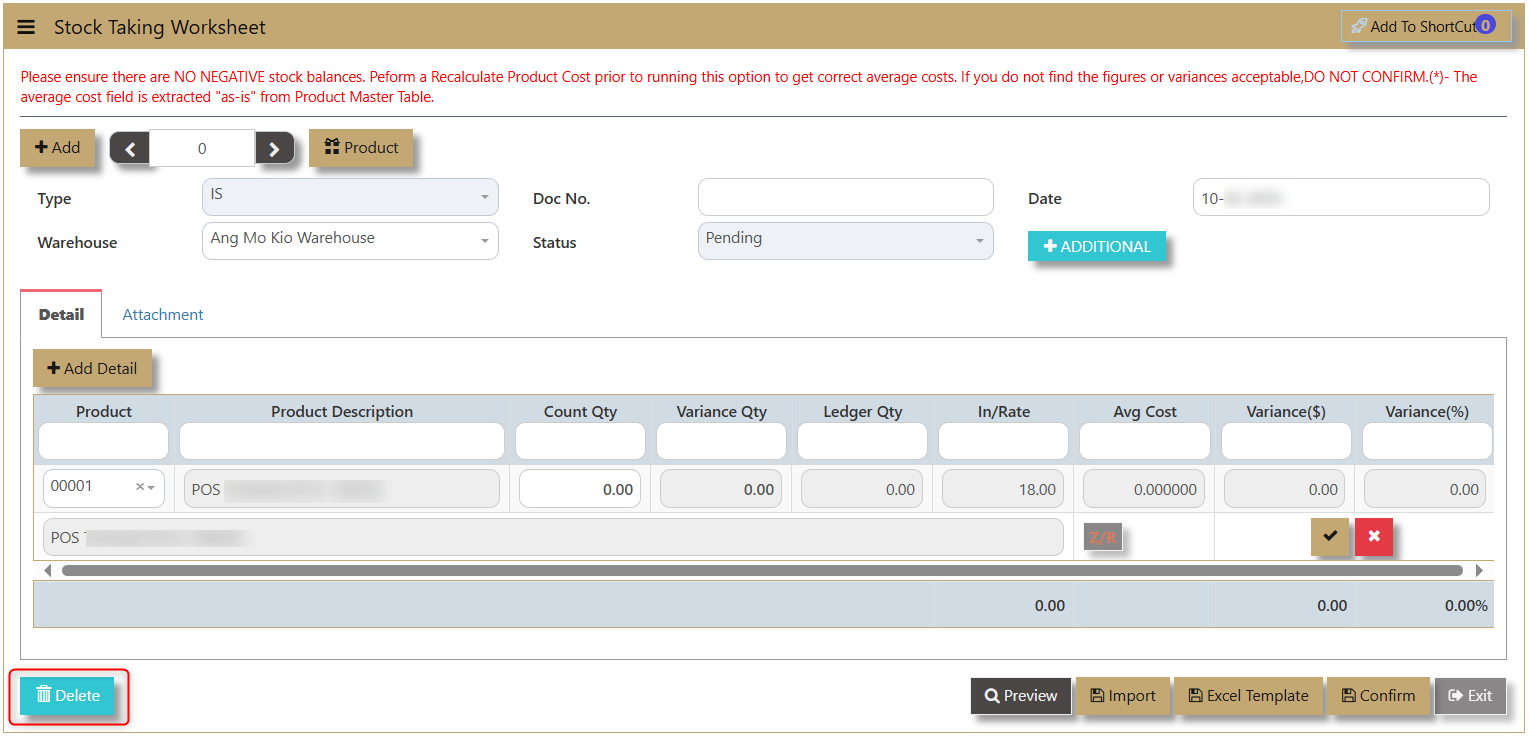The image size is (1529, 738).
Task: Go to previous record arrow
Action: (x=129, y=149)
